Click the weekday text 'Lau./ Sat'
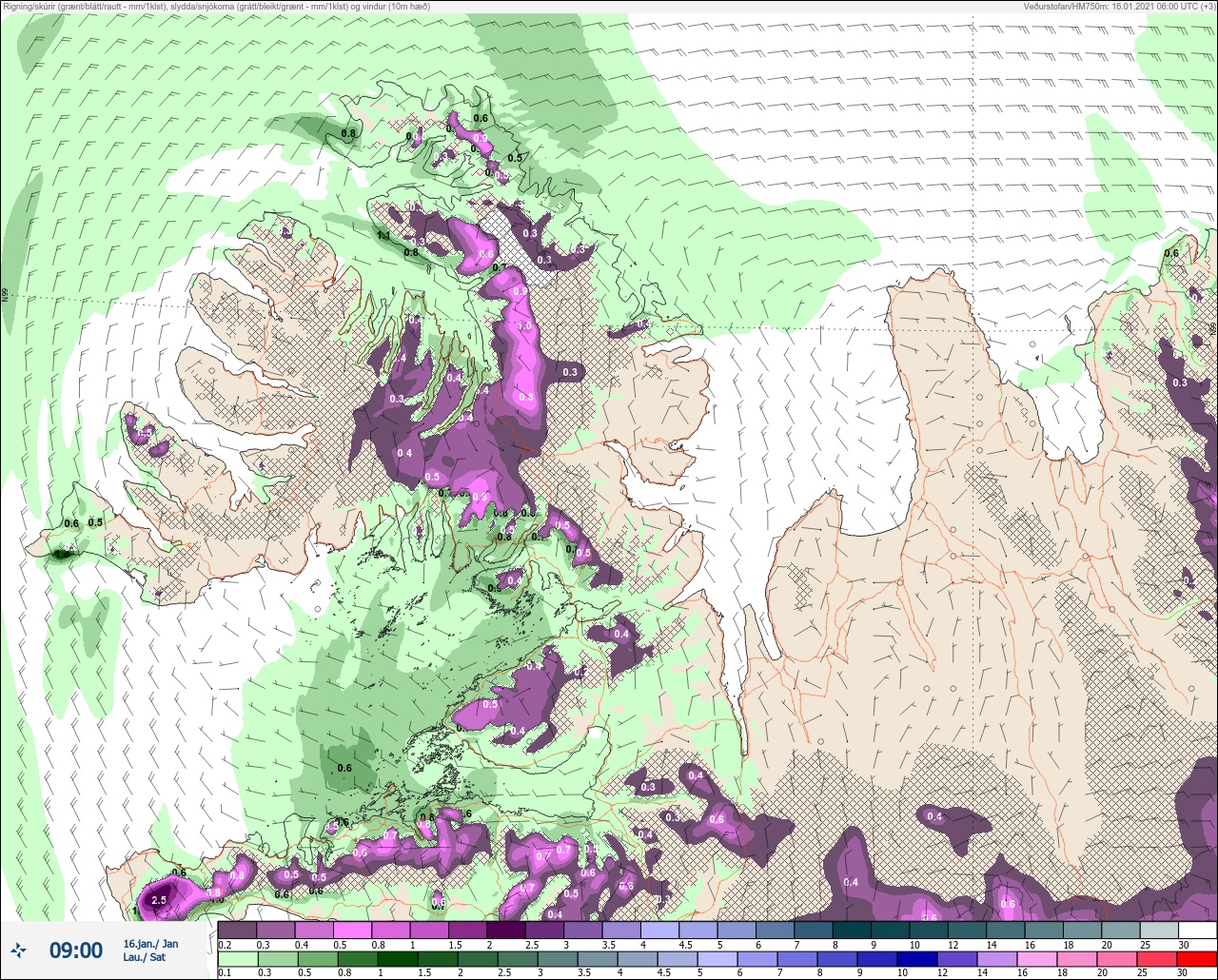 [x=144, y=957]
